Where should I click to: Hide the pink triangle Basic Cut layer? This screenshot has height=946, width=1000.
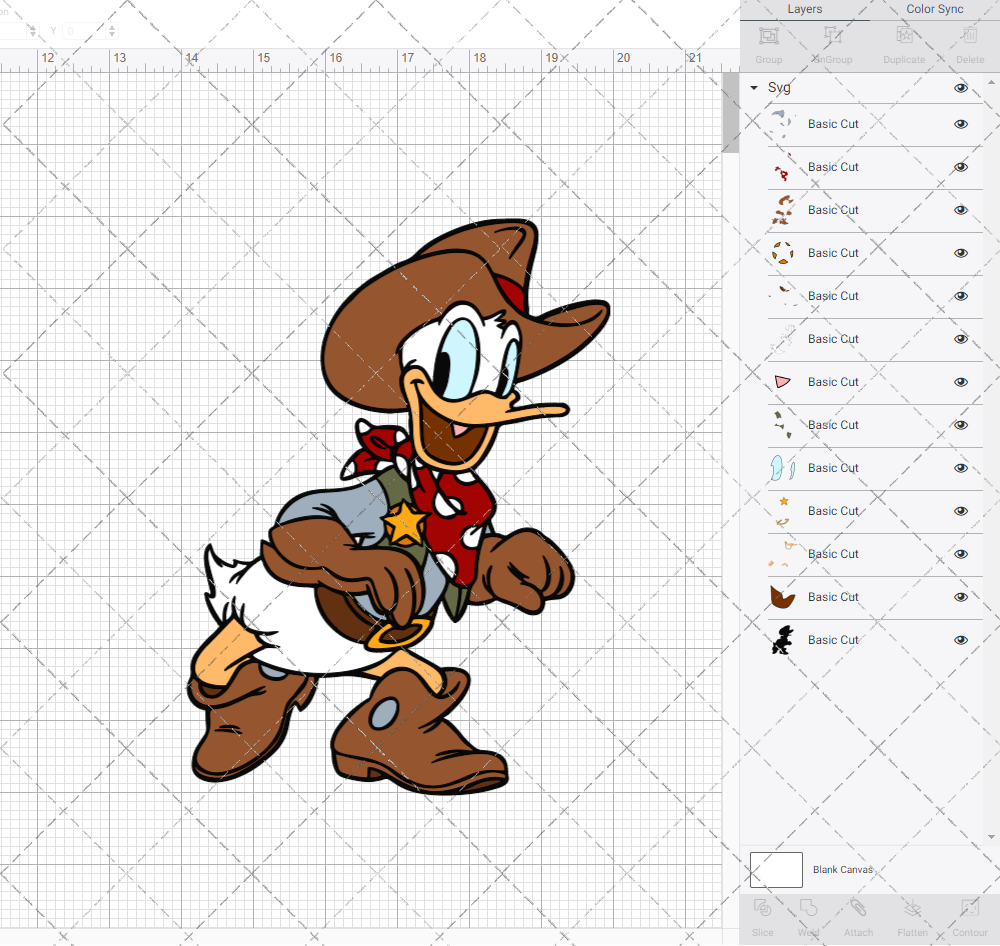click(x=960, y=381)
